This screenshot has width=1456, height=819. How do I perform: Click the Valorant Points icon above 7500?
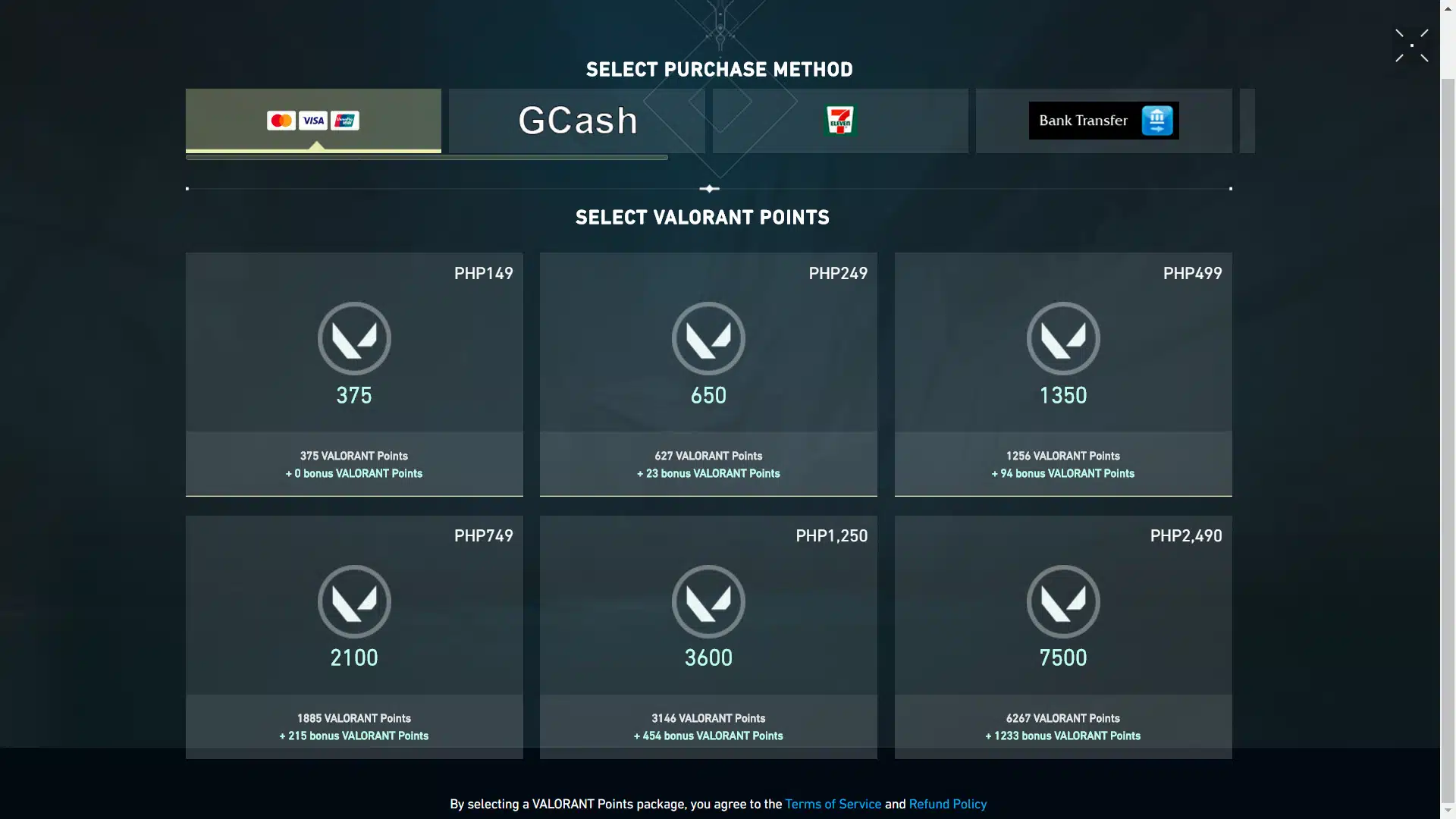coord(1063,601)
